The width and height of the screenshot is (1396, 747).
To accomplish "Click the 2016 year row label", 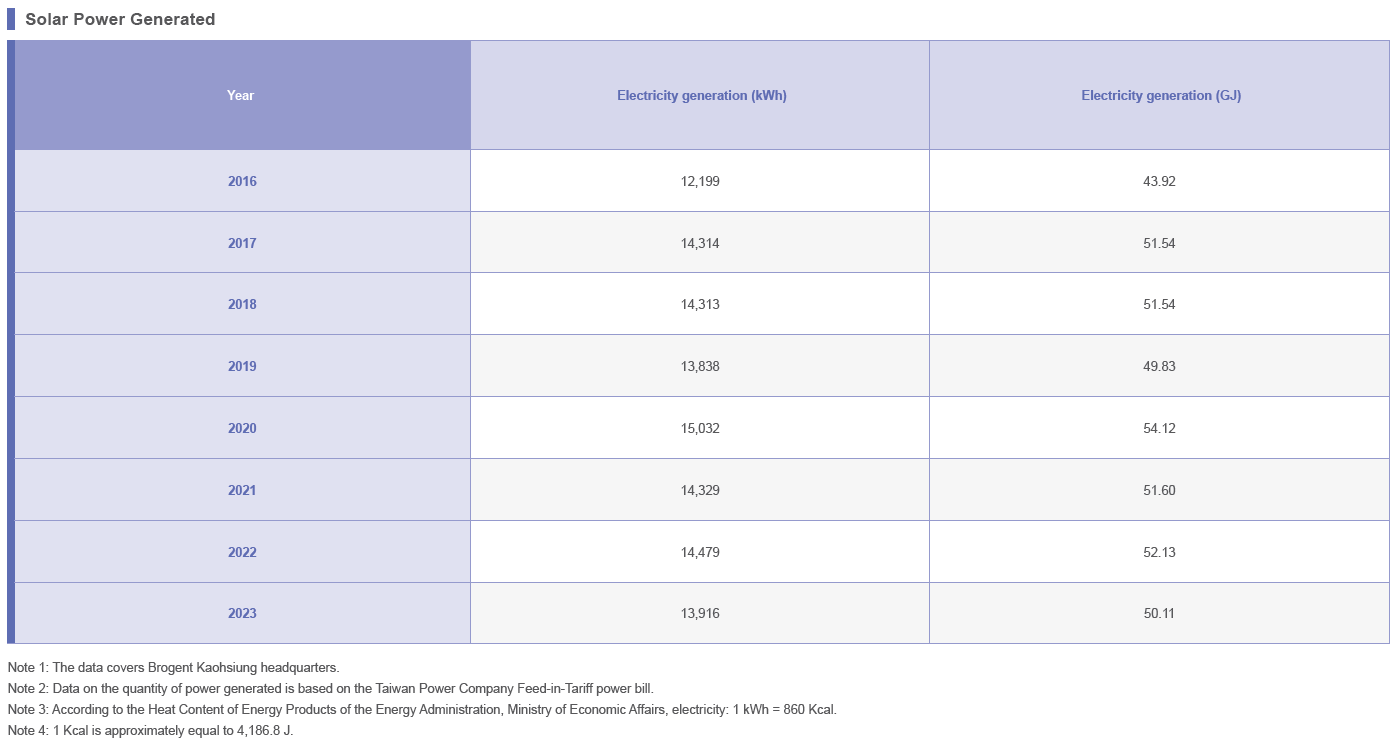I will pos(242,181).
